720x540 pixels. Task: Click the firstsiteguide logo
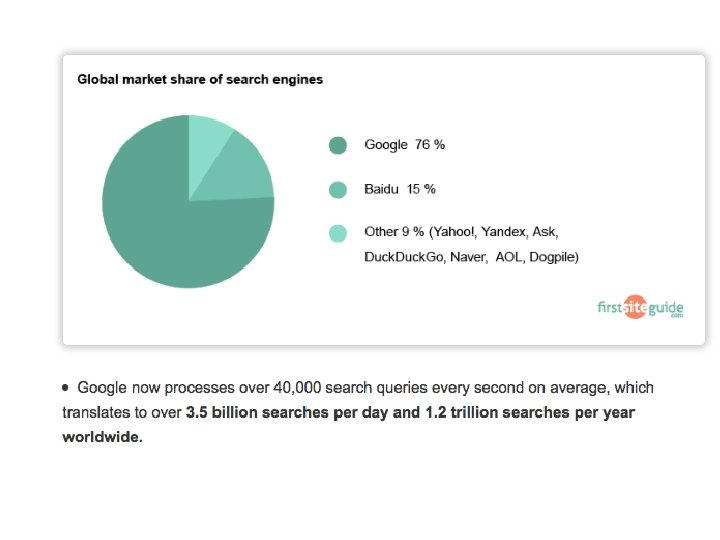[640, 308]
